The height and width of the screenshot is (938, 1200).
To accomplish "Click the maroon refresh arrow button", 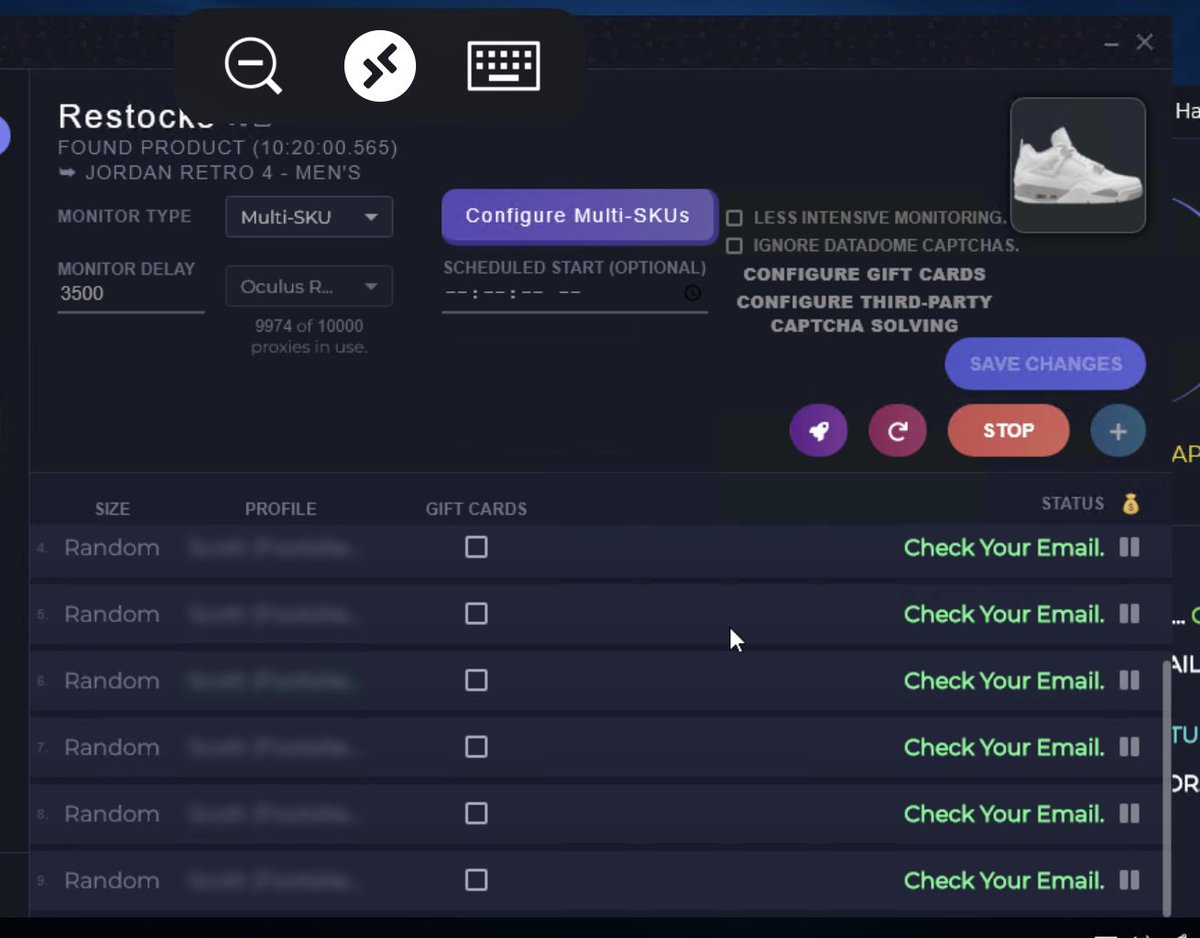I will click(898, 431).
